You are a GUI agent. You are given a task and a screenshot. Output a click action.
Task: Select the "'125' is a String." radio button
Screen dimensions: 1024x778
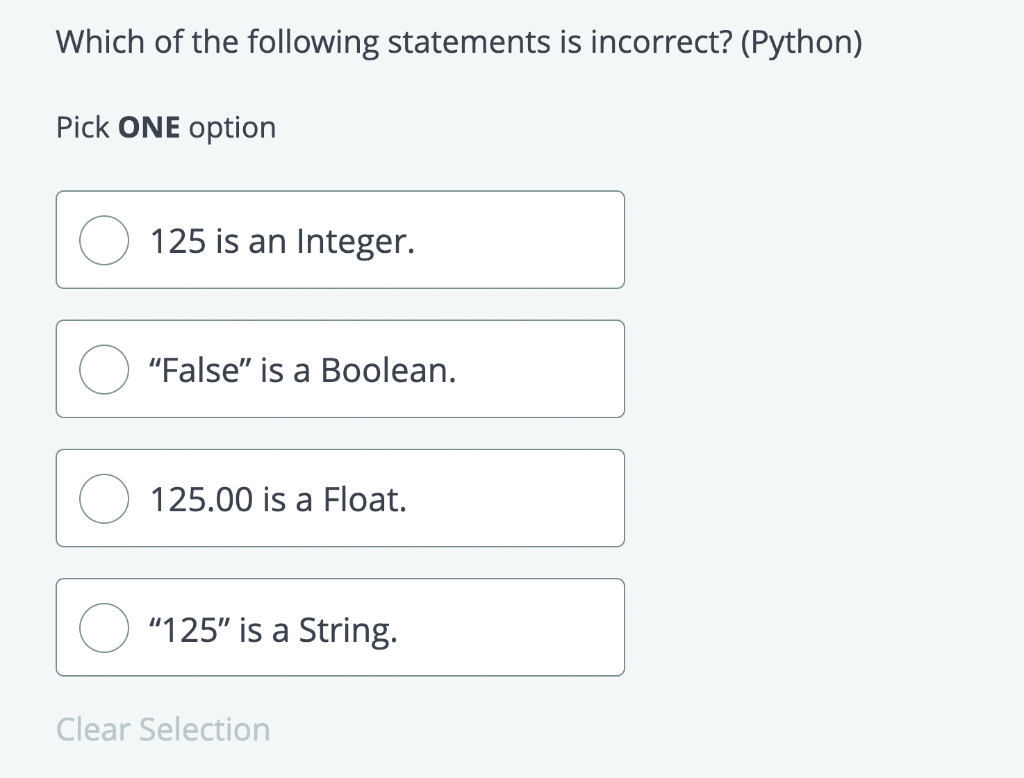104,627
